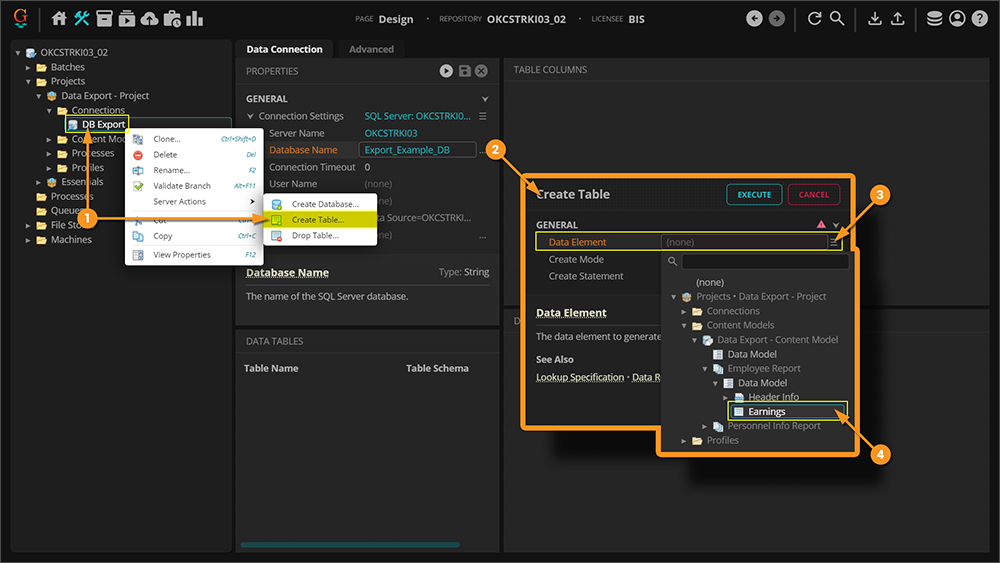Click the bar chart stats icon
1000x563 pixels.
194,18
